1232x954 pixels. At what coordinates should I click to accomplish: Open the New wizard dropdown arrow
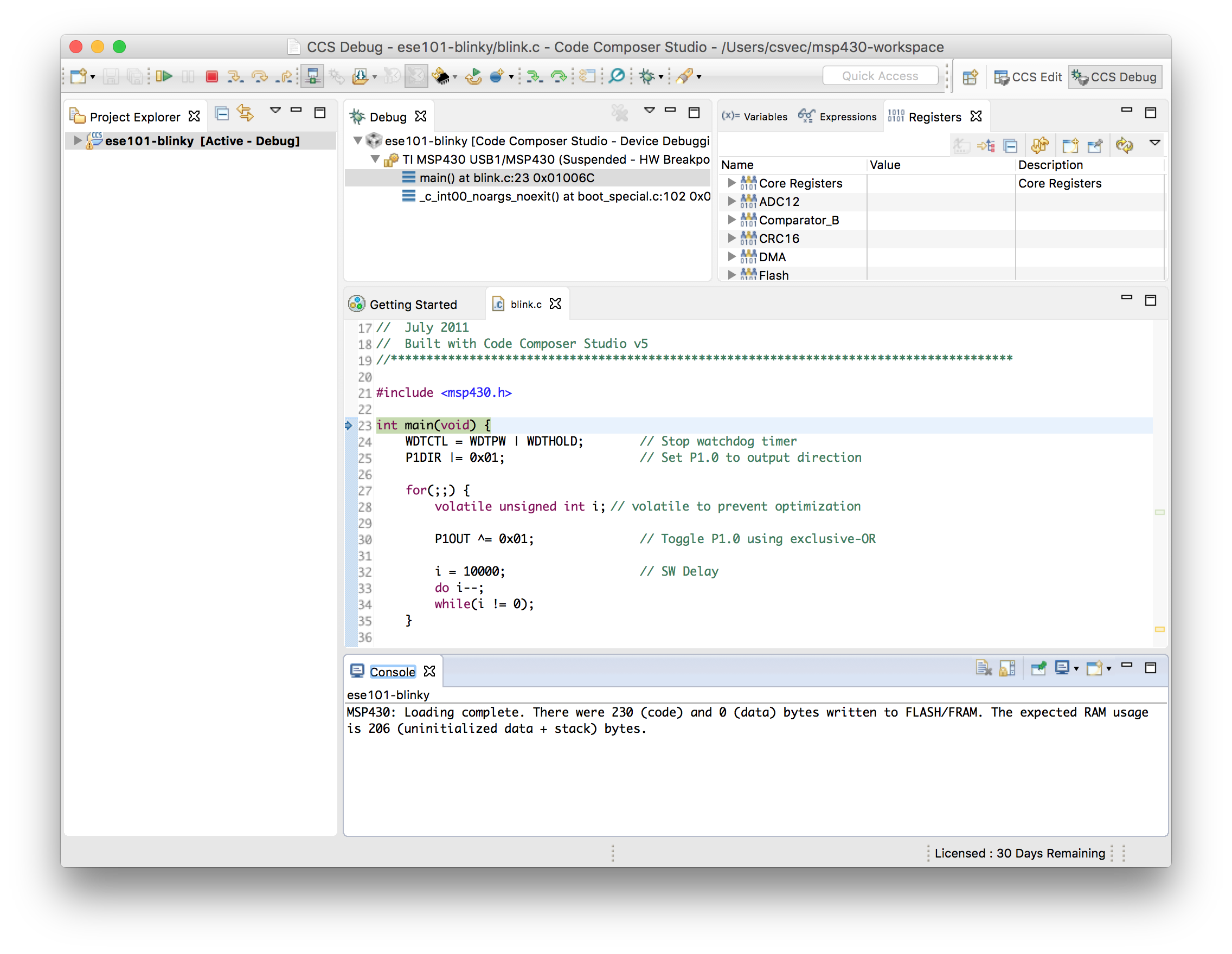[93, 76]
